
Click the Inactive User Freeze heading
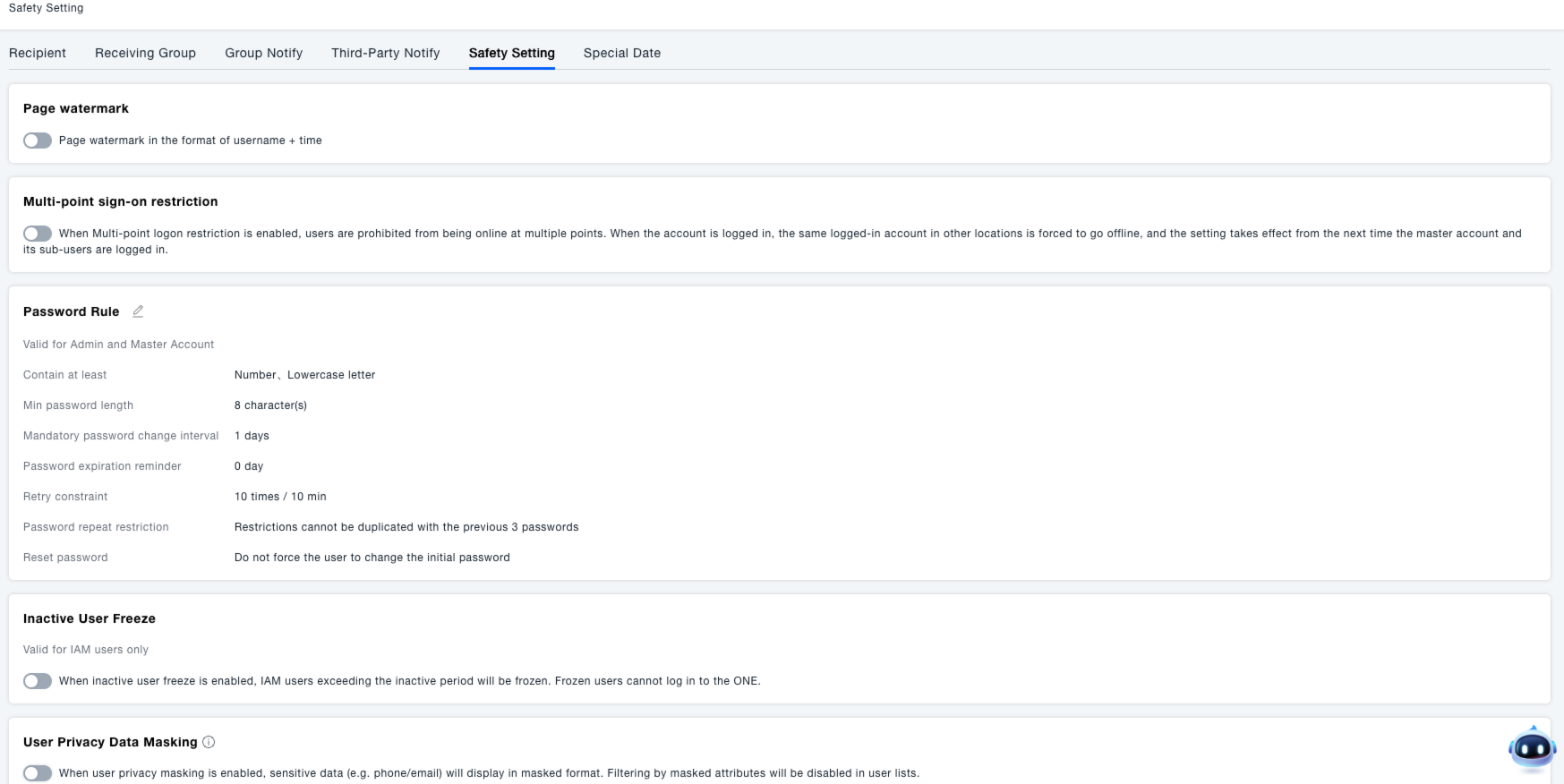(90, 618)
